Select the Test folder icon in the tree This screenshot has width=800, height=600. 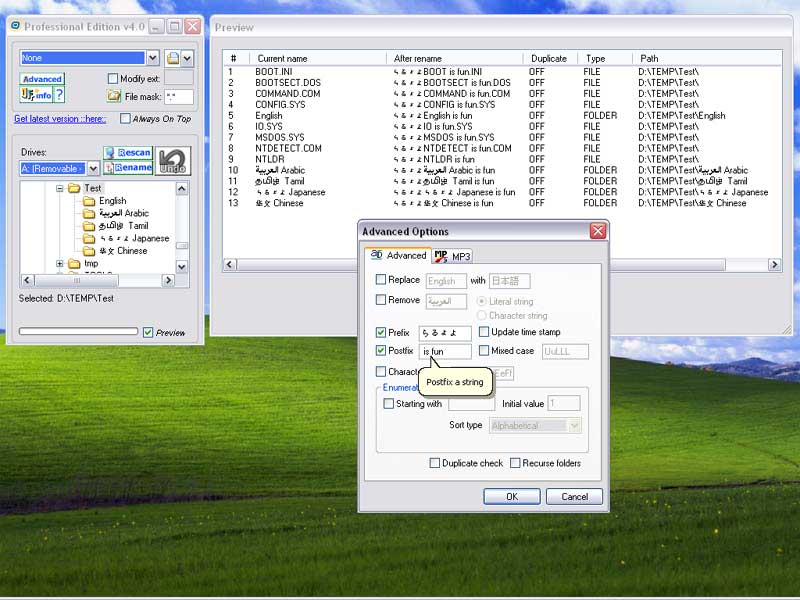74,188
